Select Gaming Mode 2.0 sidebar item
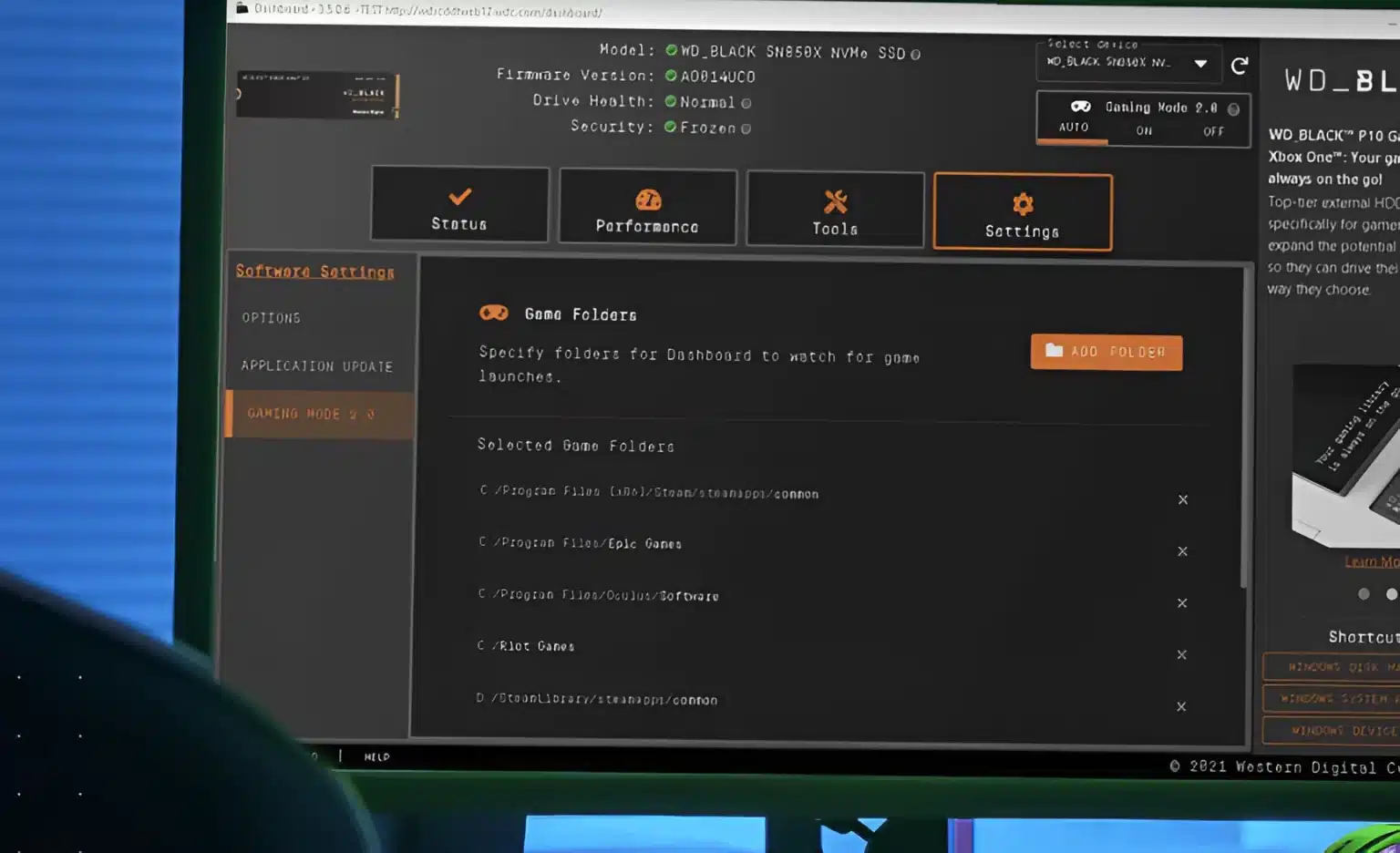The height and width of the screenshot is (853, 1400). pyautogui.click(x=320, y=414)
